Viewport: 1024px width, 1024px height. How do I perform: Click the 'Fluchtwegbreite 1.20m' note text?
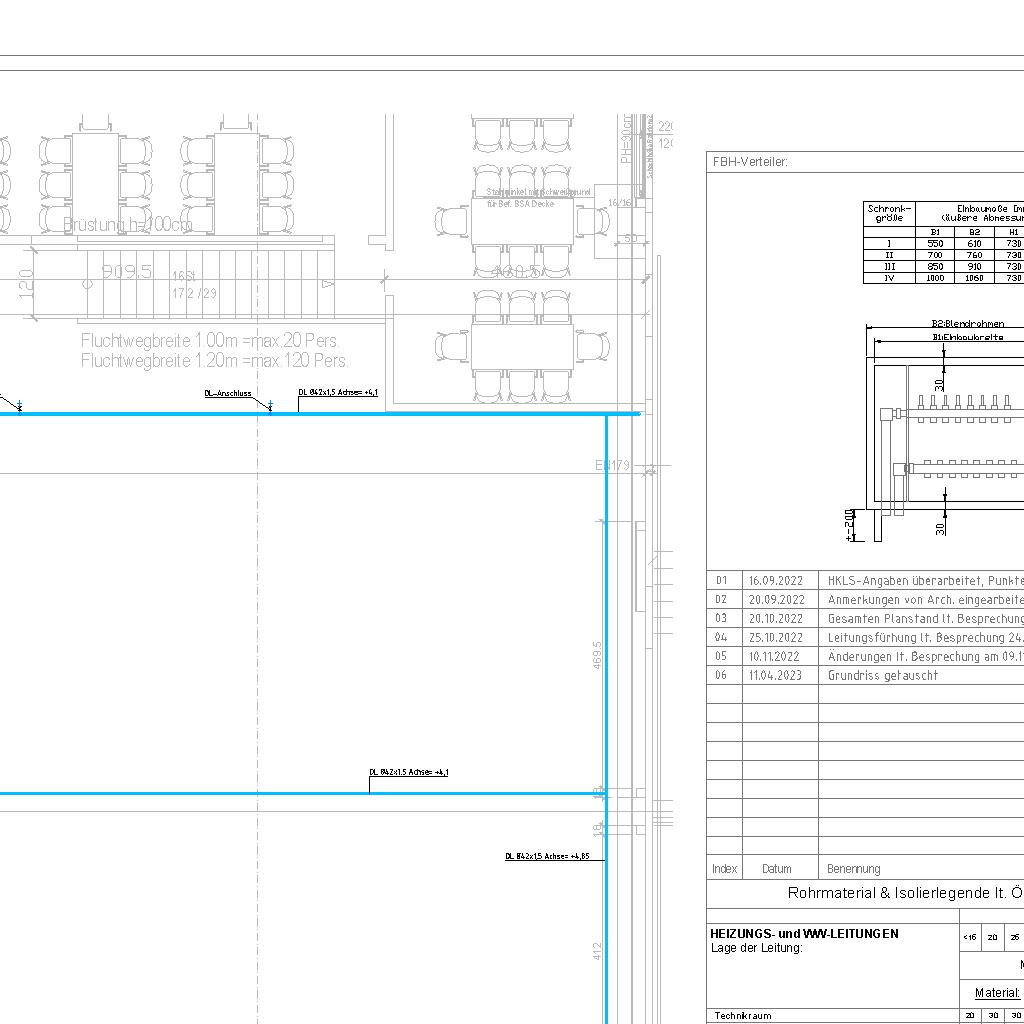(x=214, y=361)
